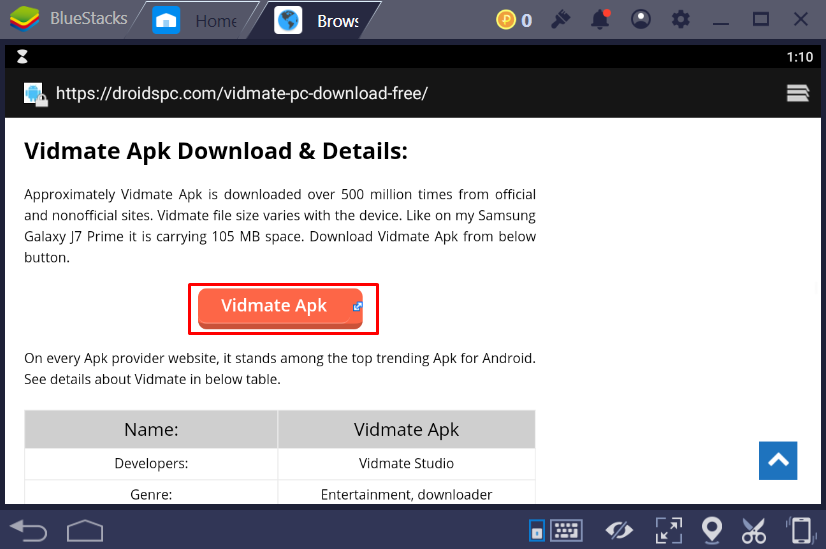Open the keyboard controls icon
Viewport: 826px width, 549px height.
tap(566, 529)
